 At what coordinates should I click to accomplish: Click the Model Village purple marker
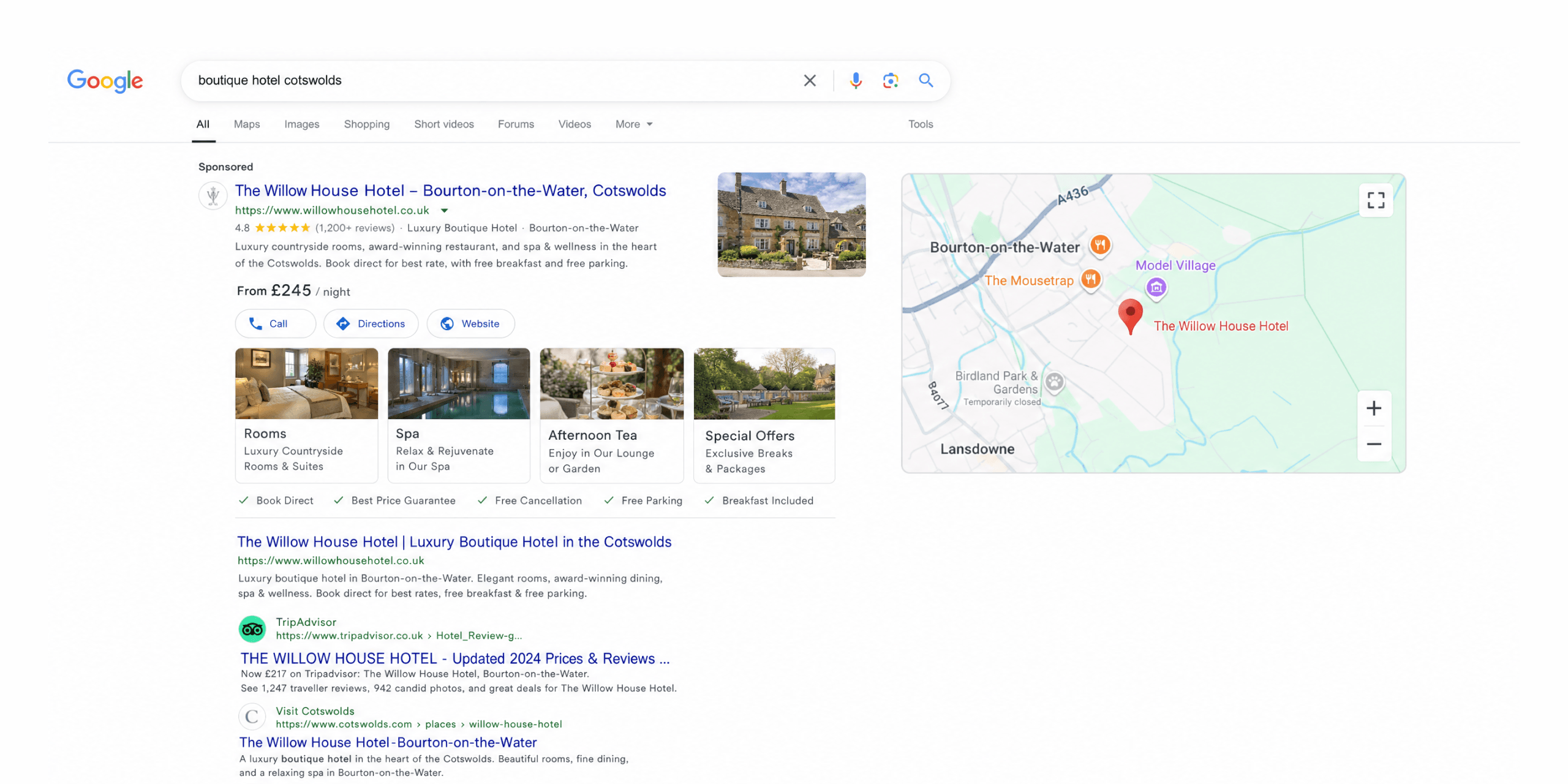pos(1156,287)
